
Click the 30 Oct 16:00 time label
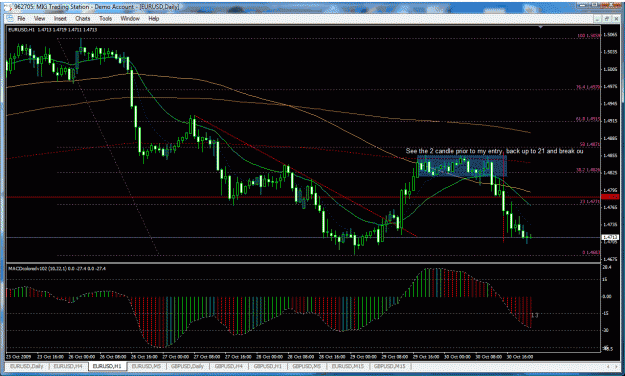(x=520, y=357)
